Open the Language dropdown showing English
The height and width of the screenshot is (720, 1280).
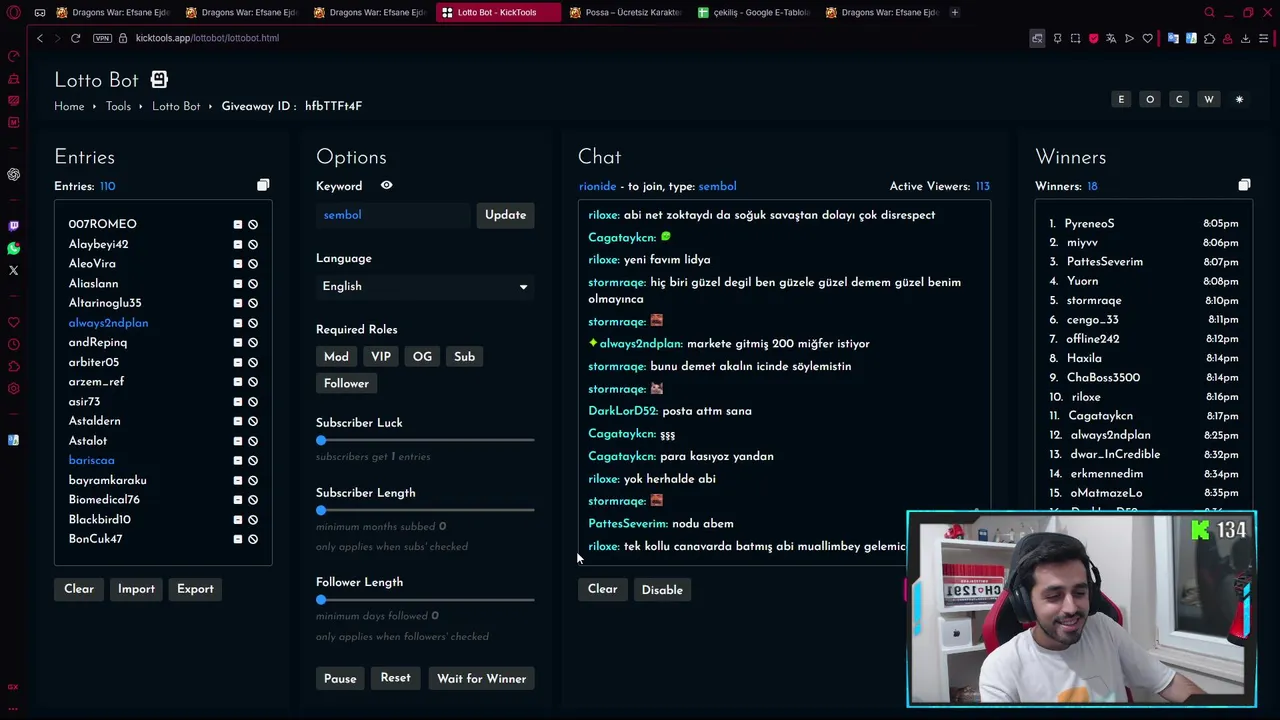[x=425, y=286]
